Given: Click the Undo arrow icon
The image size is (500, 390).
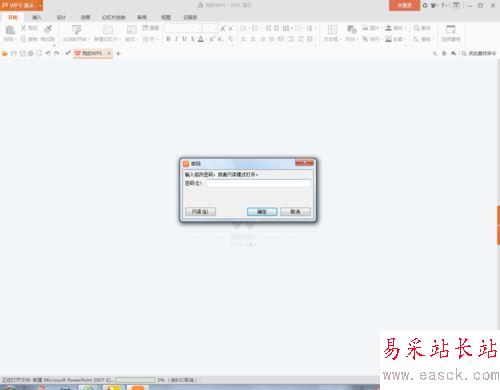Looking at the screenshot, I should point(48,53).
